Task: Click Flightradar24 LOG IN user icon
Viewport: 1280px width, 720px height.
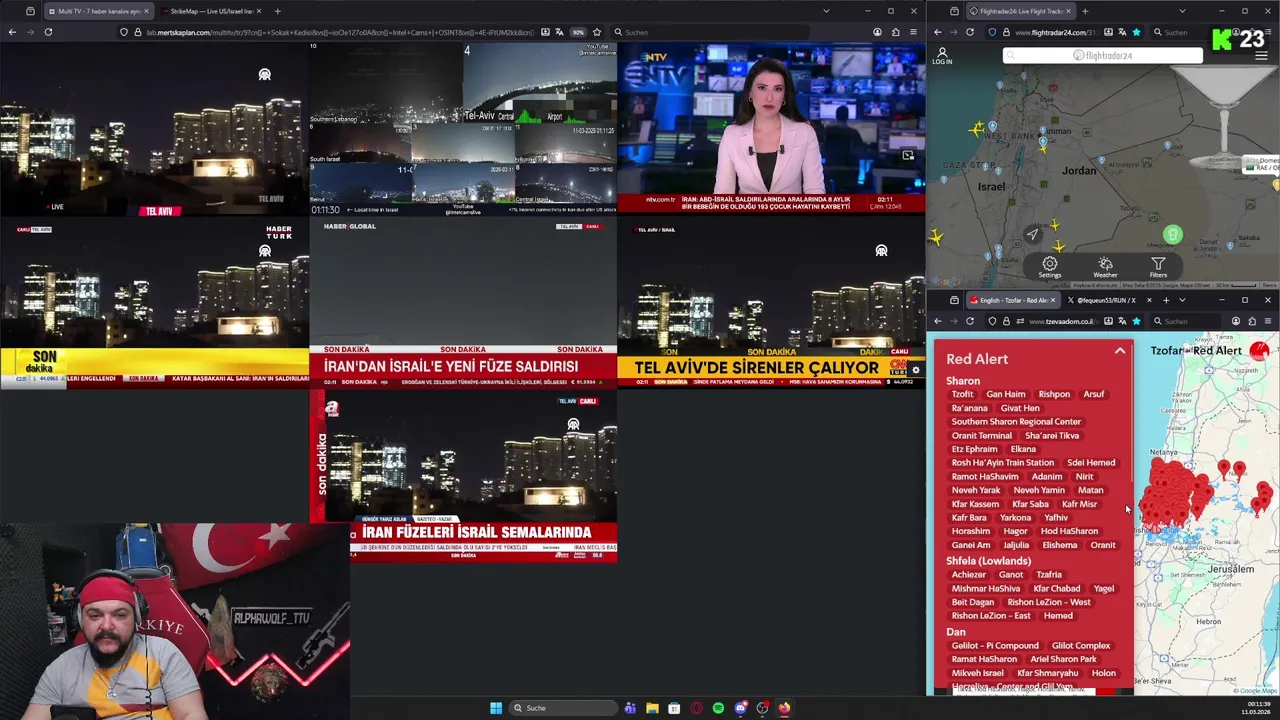Action: [942, 56]
